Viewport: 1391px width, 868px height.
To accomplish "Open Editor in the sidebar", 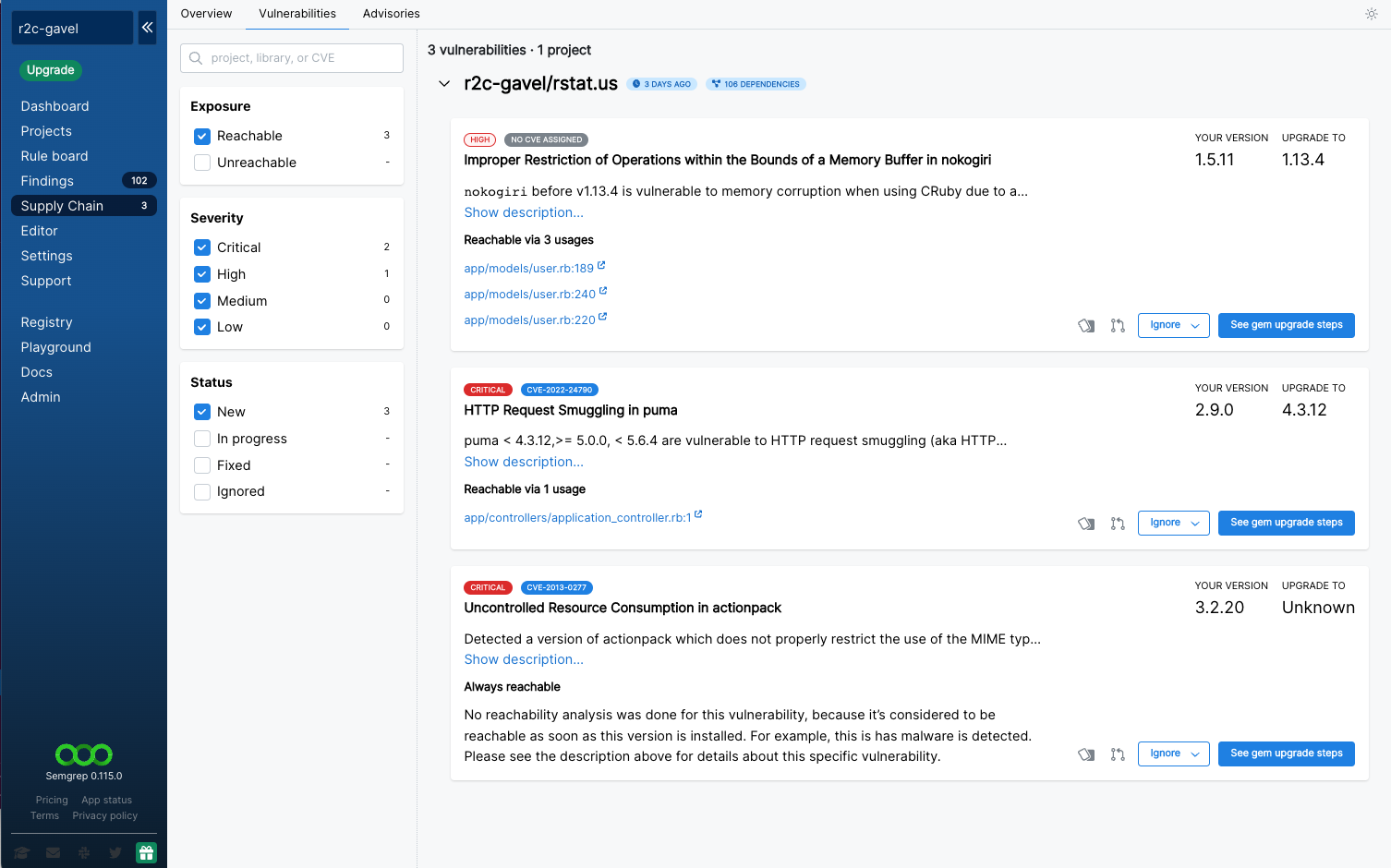I will point(40,231).
